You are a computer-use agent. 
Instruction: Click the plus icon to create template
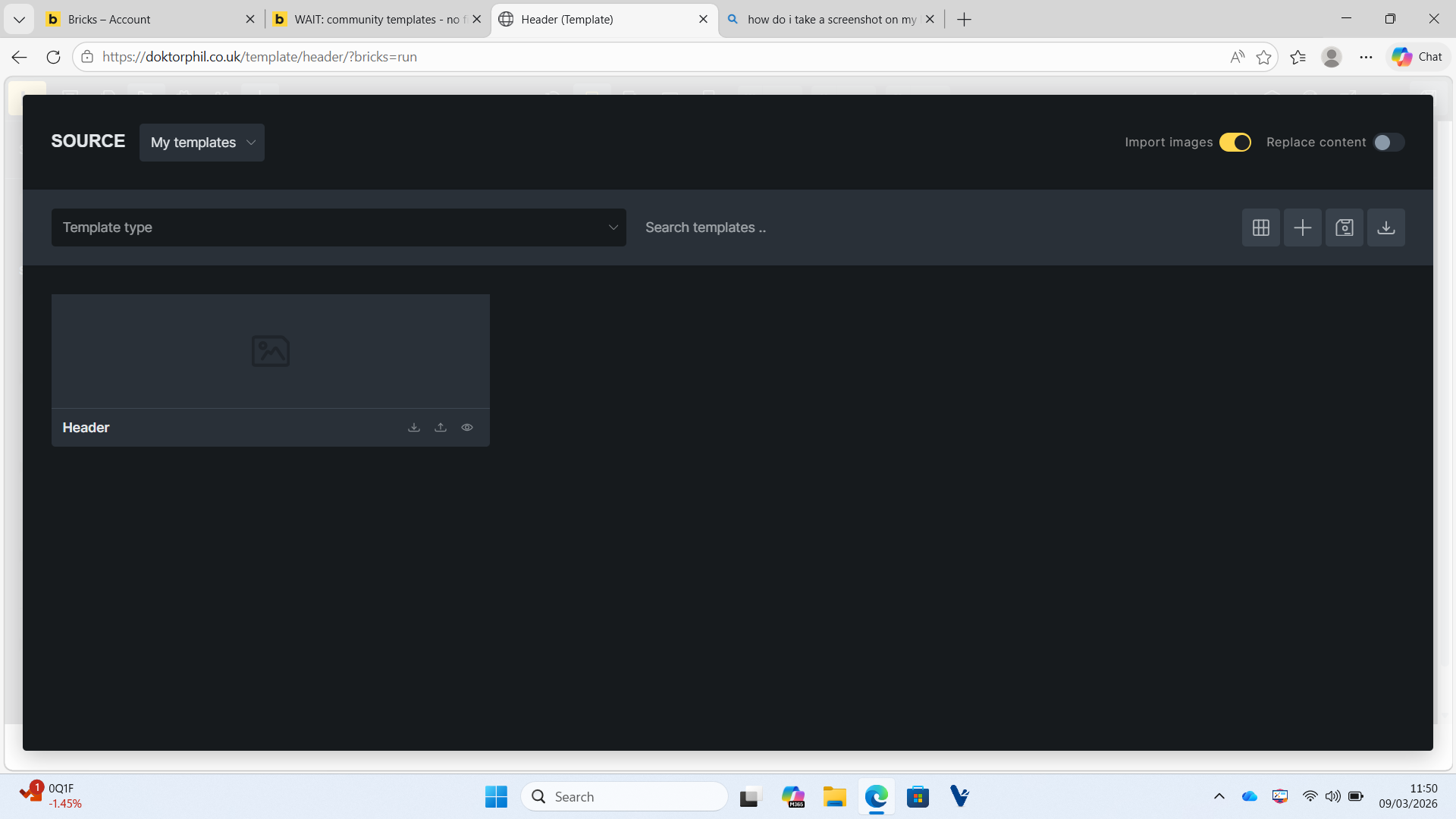click(1302, 227)
